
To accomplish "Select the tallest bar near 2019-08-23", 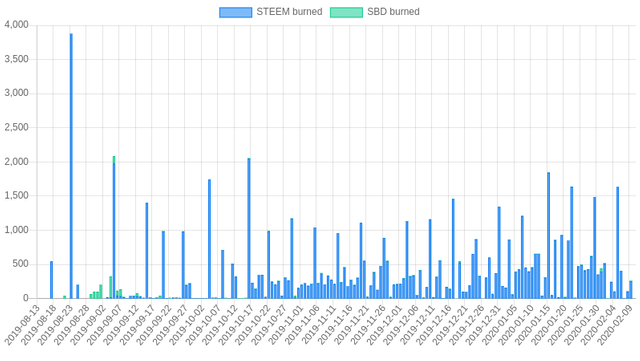I will (71, 166).
